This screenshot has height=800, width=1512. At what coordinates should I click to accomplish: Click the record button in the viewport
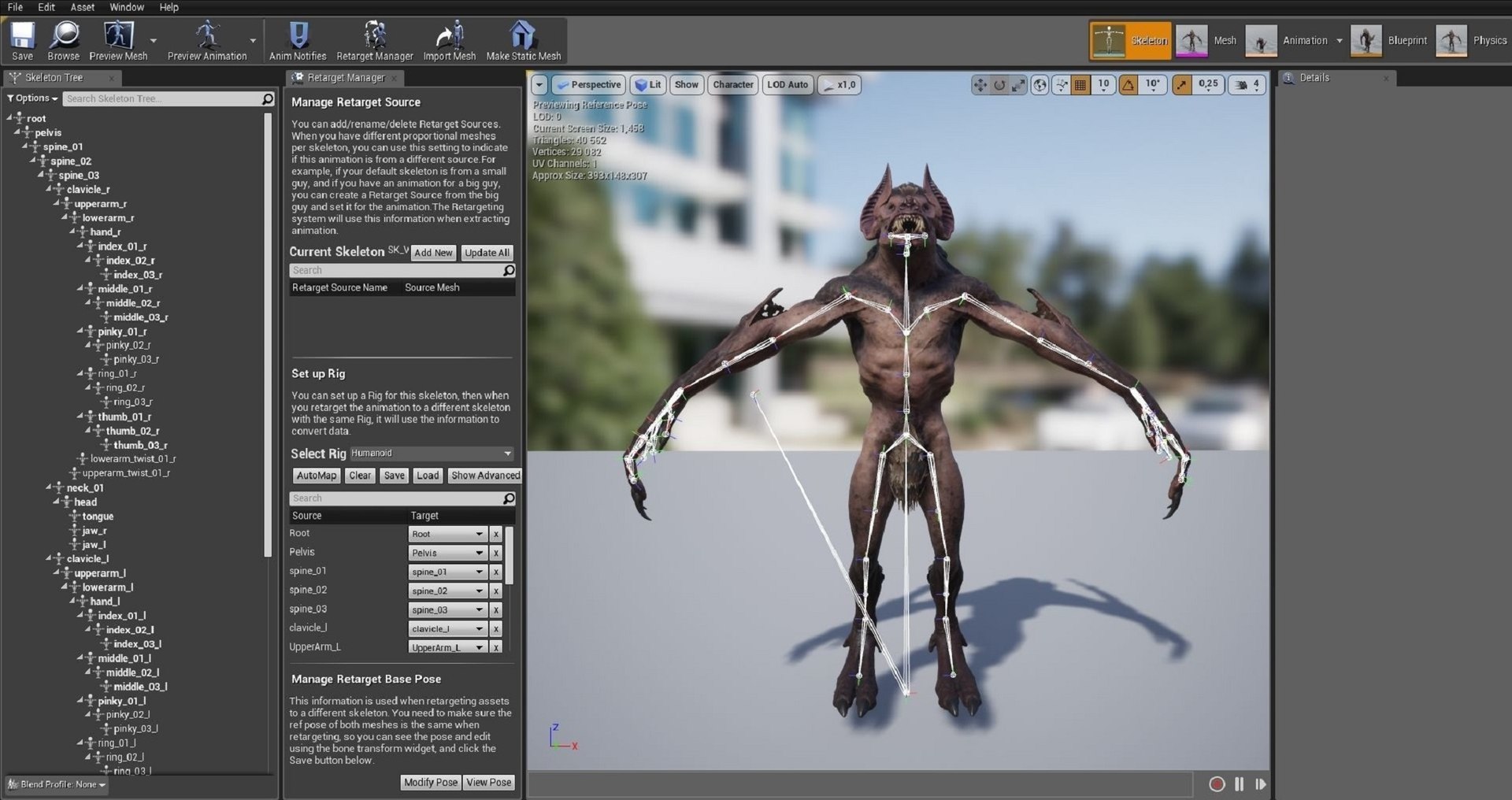point(1217,783)
